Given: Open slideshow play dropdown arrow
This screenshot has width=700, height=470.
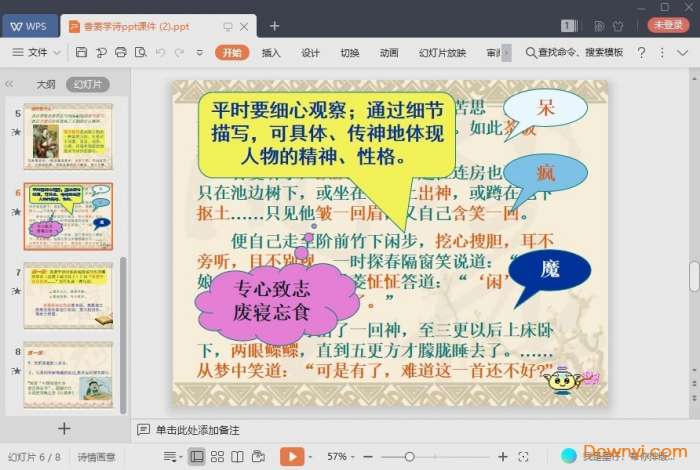Looking at the screenshot, I should [310, 457].
